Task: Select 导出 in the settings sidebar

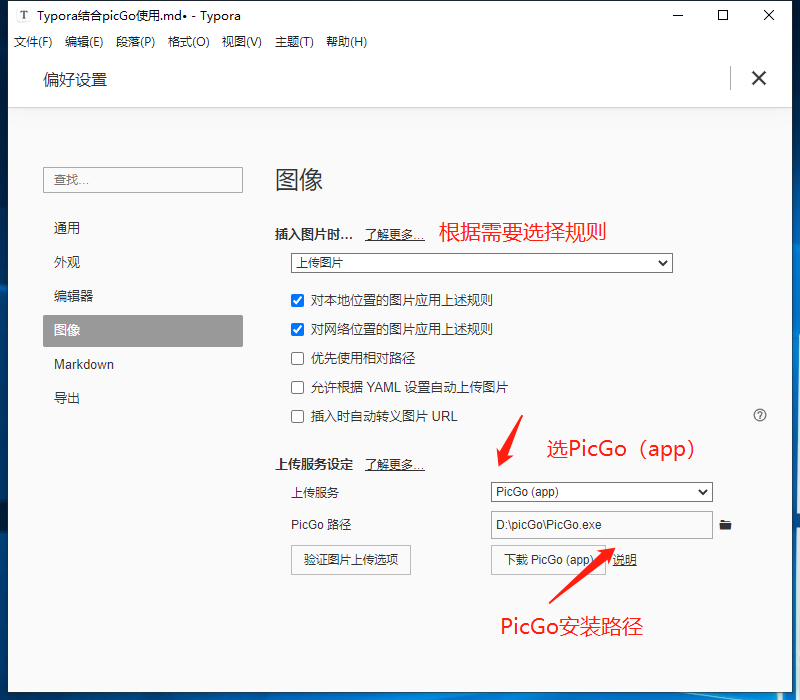Action: coord(143,398)
